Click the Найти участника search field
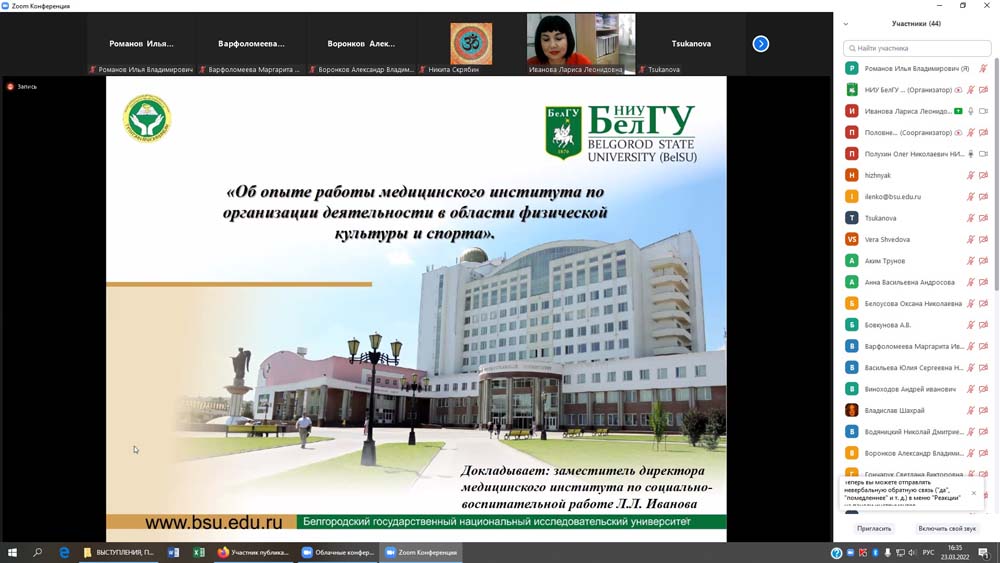This screenshot has width=1000, height=563. pyautogui.click(x=917, y=48)
